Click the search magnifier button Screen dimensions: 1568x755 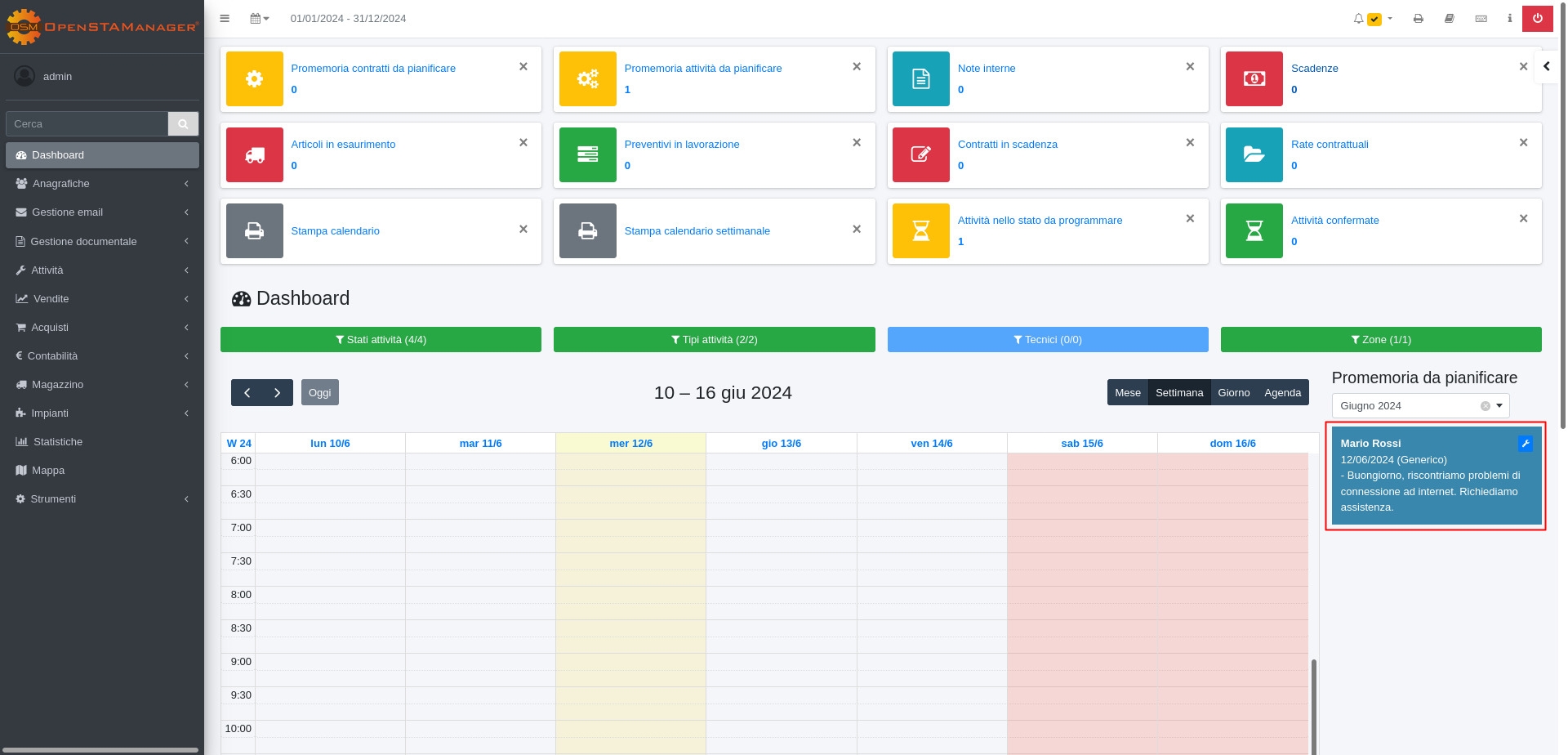[183, 123]
